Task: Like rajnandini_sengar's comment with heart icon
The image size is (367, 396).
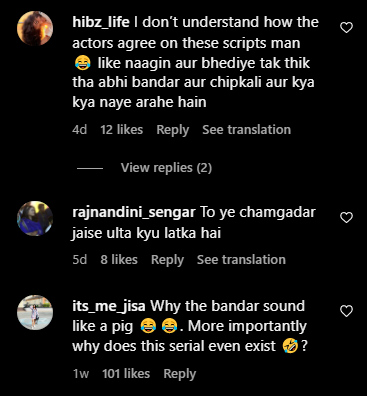Action: [x=346, y=218]
